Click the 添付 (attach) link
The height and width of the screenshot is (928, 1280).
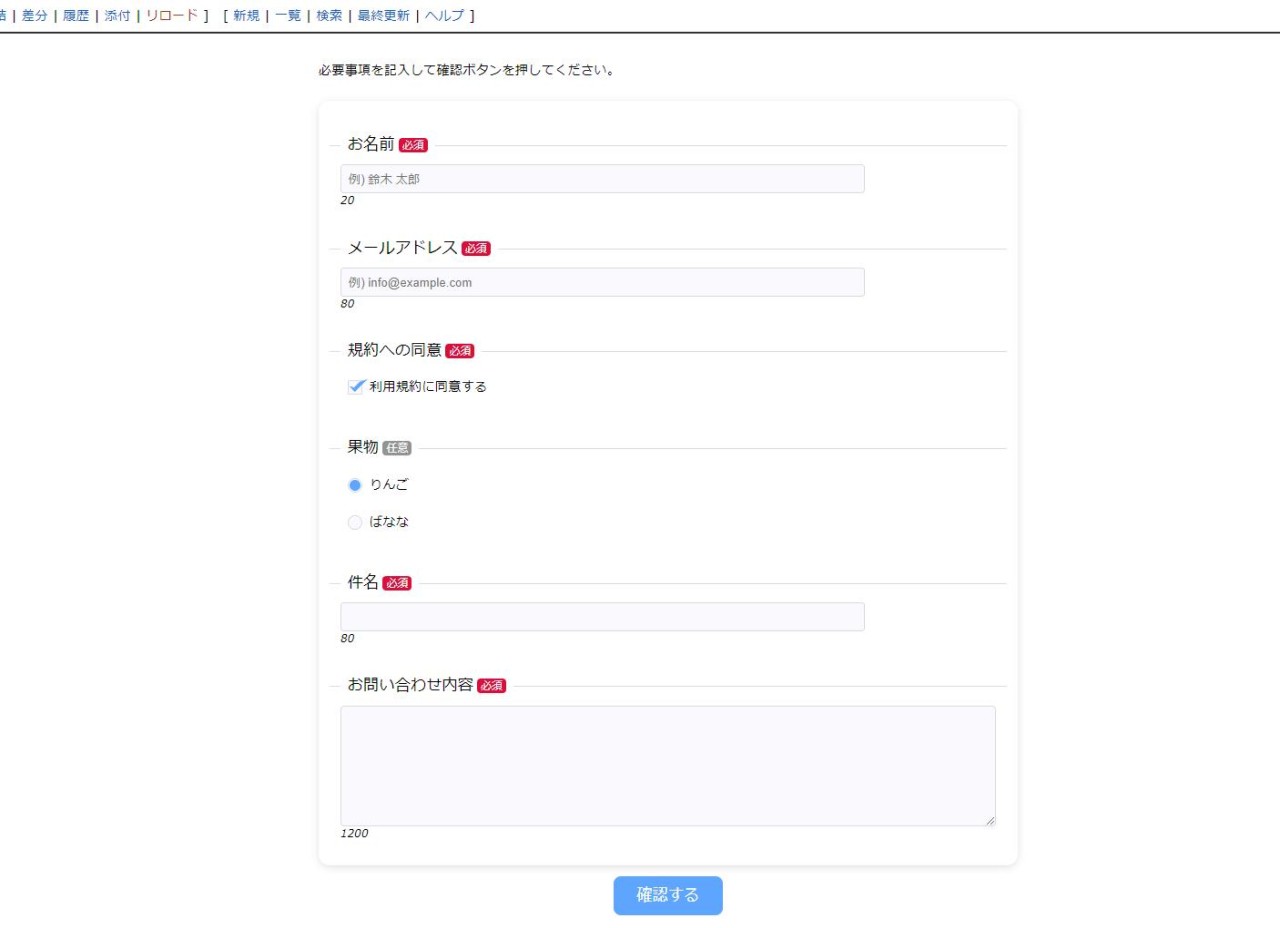tap(117, 16)
